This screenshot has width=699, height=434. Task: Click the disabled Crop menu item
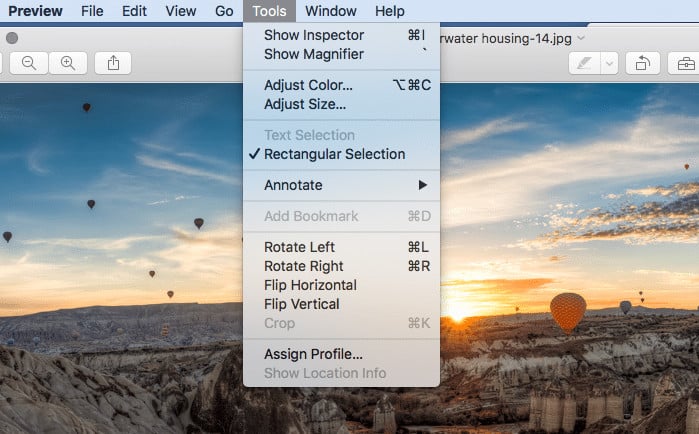[x=341, y=323]
